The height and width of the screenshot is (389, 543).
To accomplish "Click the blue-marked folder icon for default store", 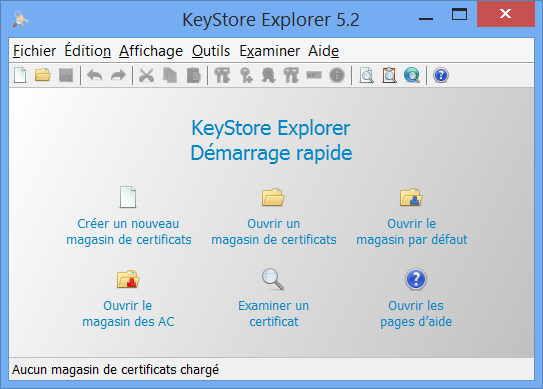I will point(411,197).
